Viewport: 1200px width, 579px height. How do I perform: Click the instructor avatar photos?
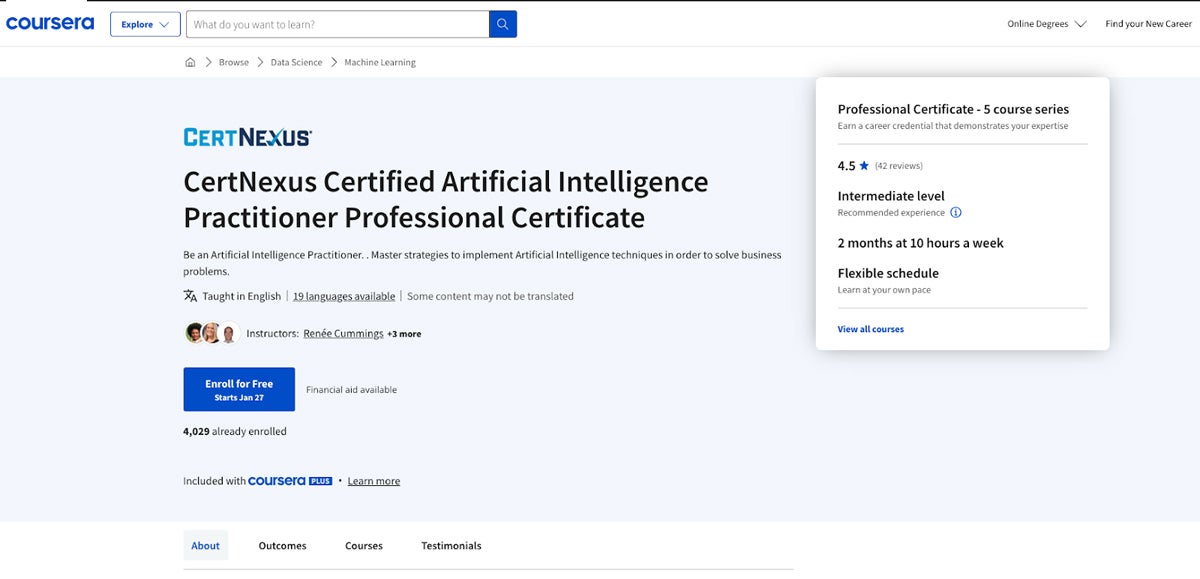point(212,333)
